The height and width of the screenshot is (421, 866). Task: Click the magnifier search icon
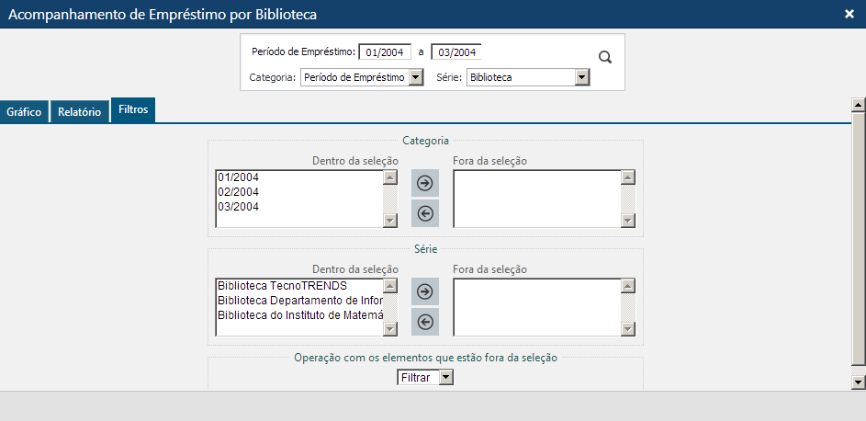(605, 57)
